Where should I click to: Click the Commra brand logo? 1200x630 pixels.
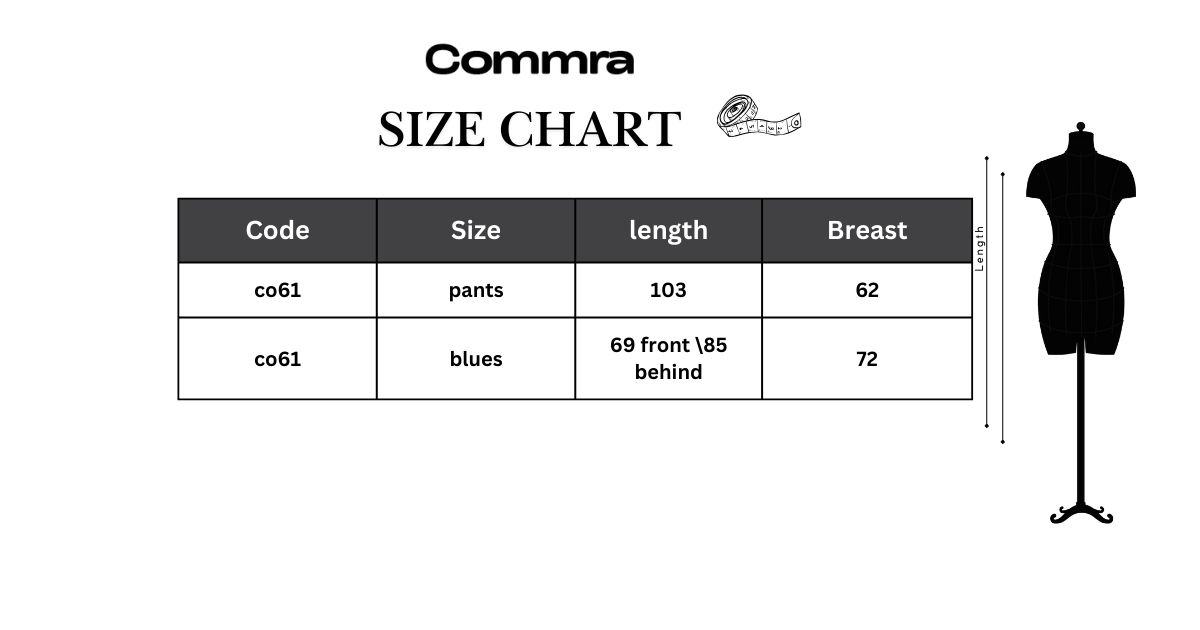coord(529,60)
